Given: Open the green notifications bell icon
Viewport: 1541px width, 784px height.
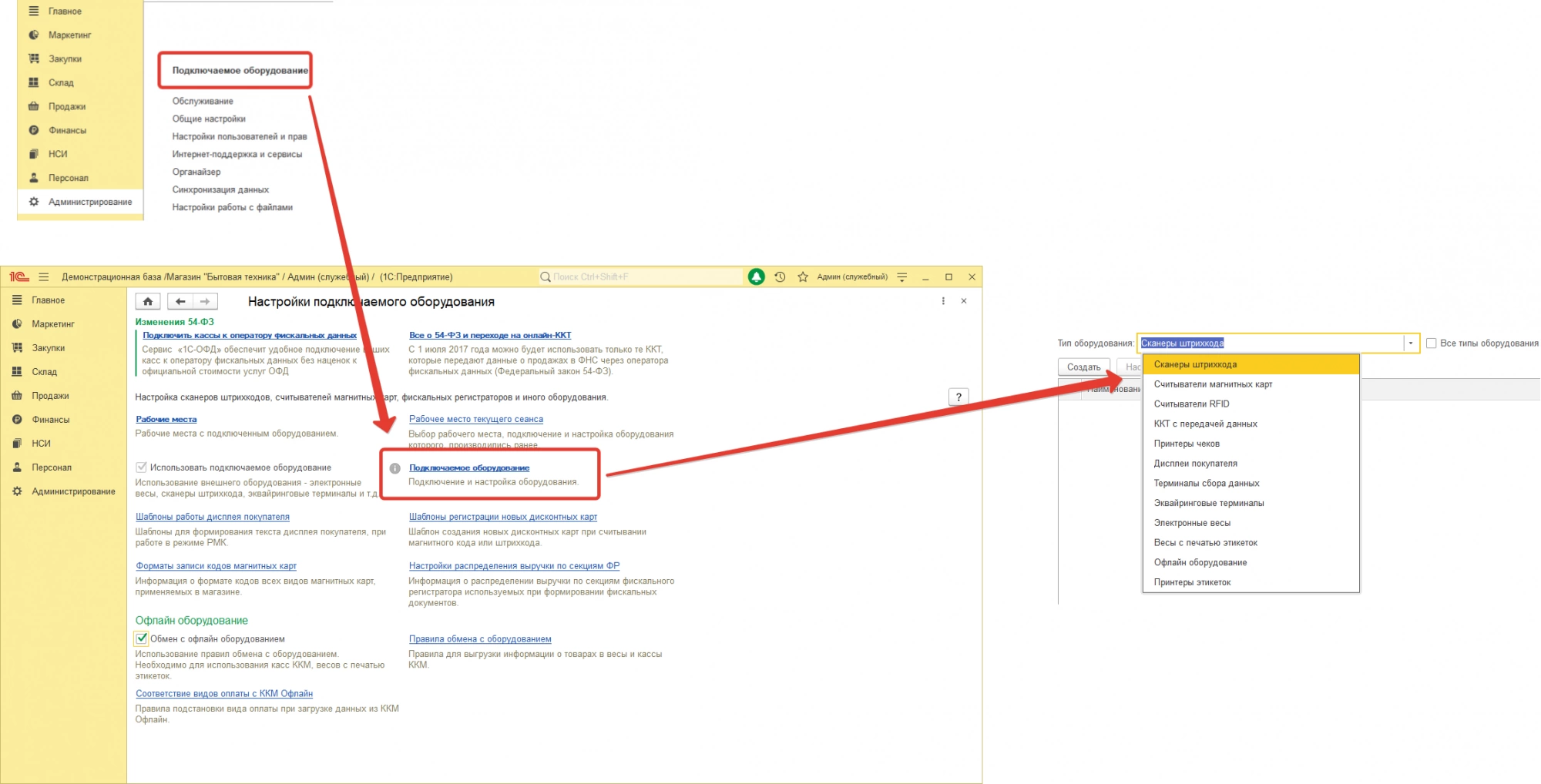Looking at the screenshot, I should tap(757, 276).
